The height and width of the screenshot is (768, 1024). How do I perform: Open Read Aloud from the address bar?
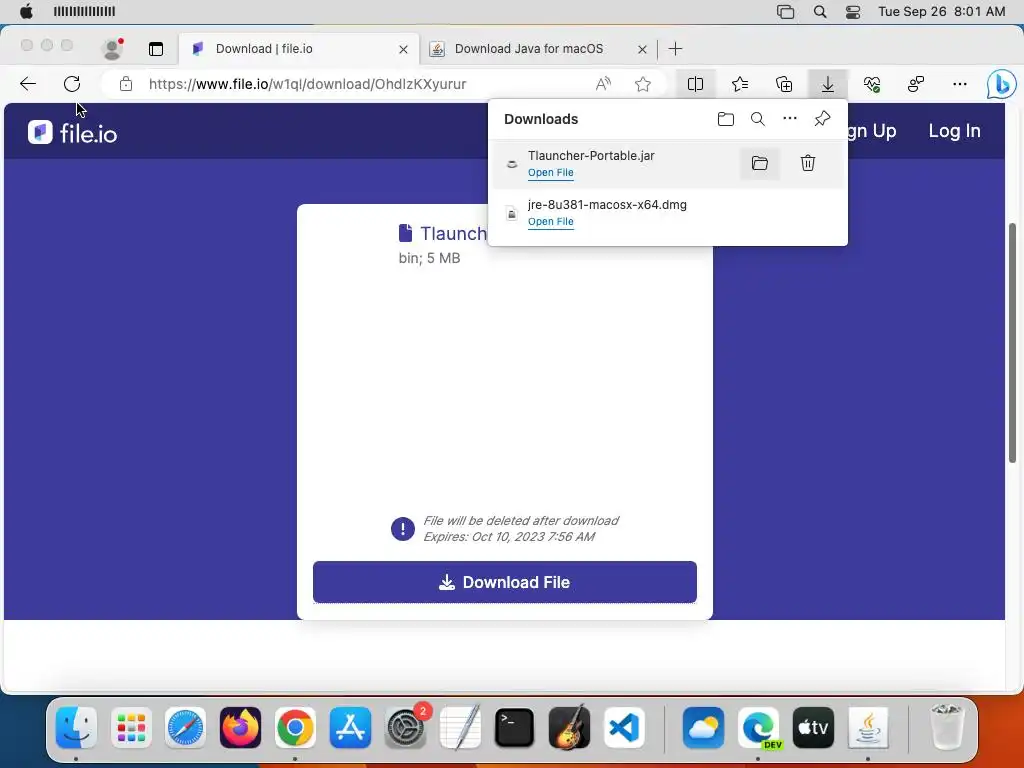pos(603,84)
